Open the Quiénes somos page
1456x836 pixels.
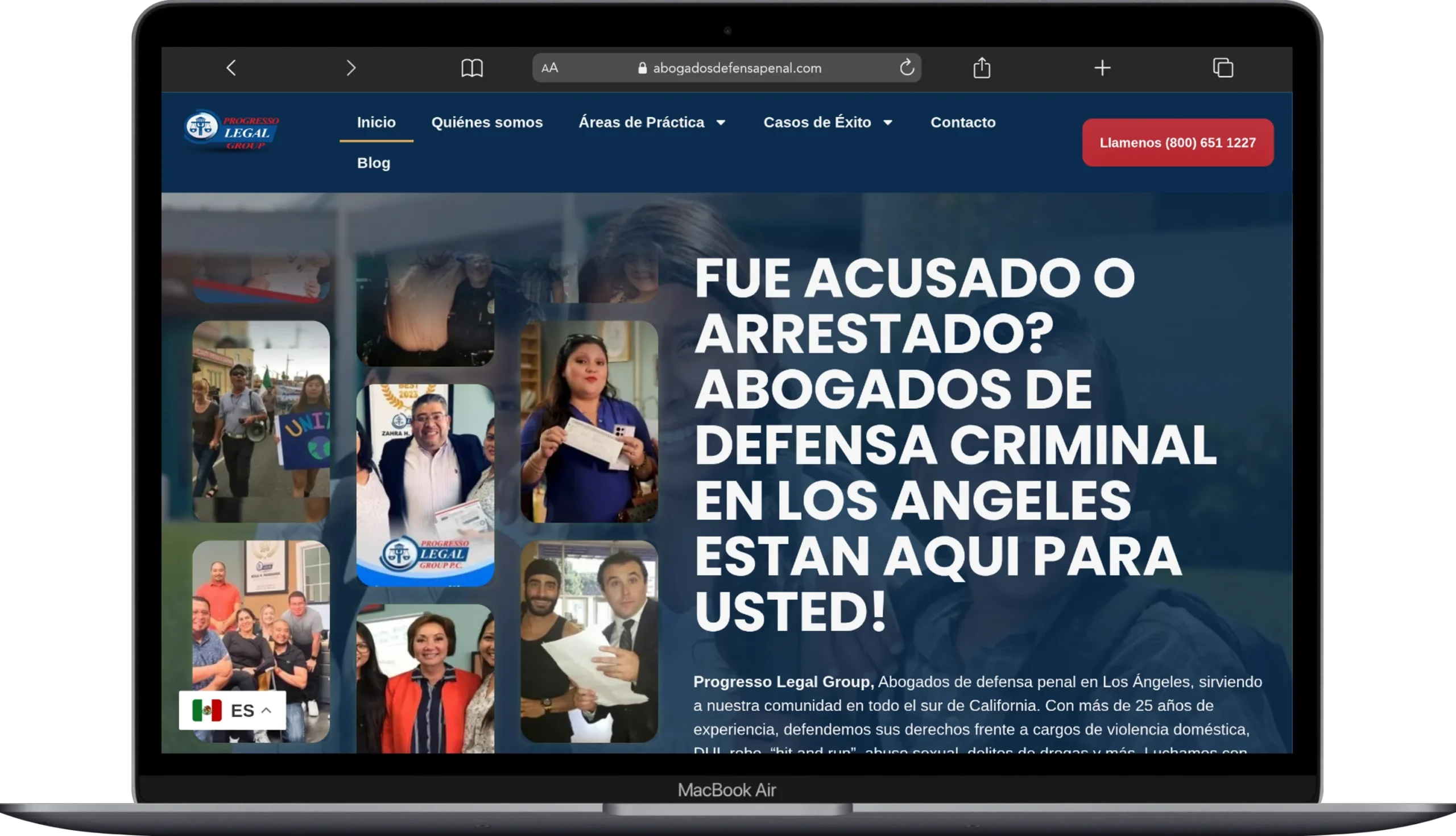487,122
